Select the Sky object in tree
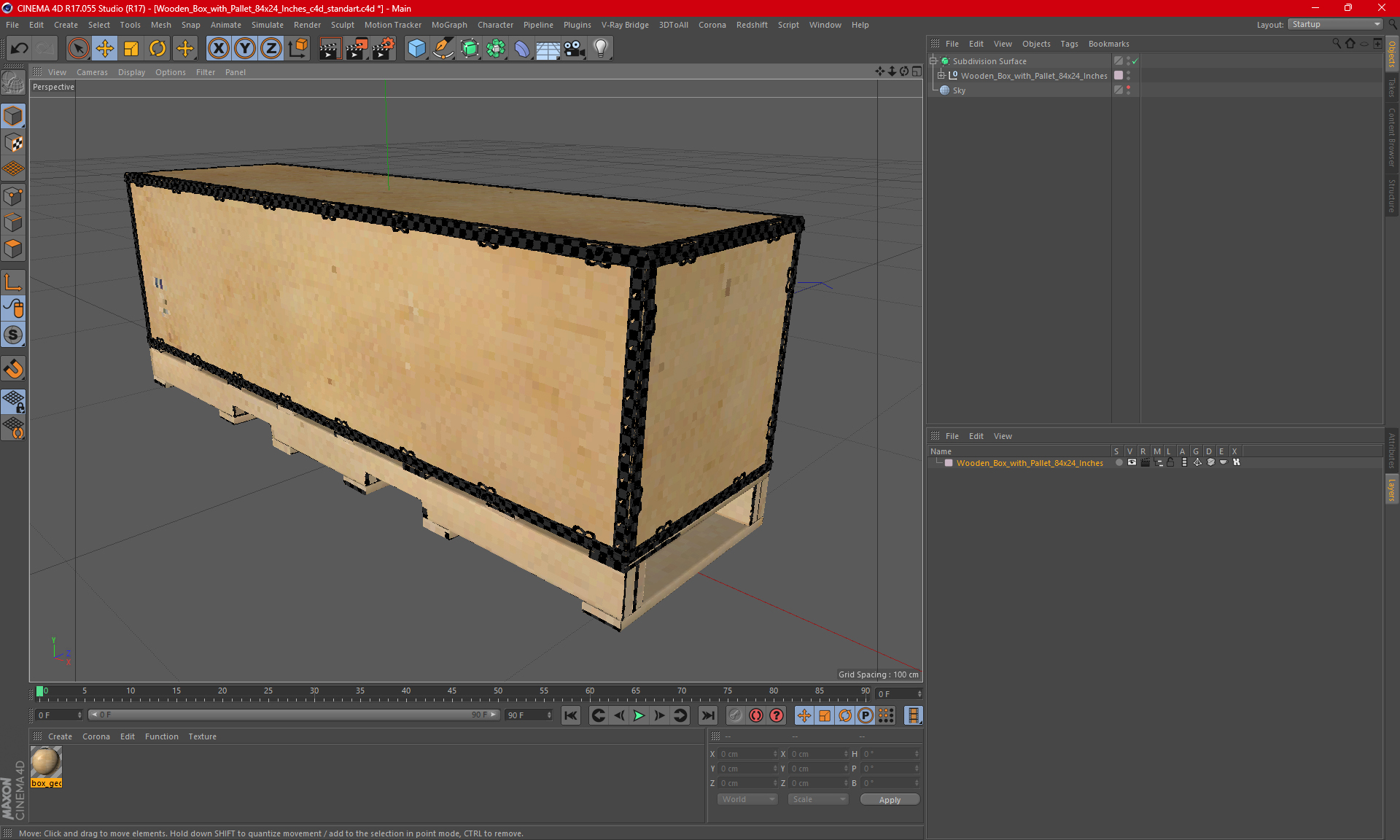Image resolution: width=1400 pixels, height=840 pixels. tap(959, 90)
